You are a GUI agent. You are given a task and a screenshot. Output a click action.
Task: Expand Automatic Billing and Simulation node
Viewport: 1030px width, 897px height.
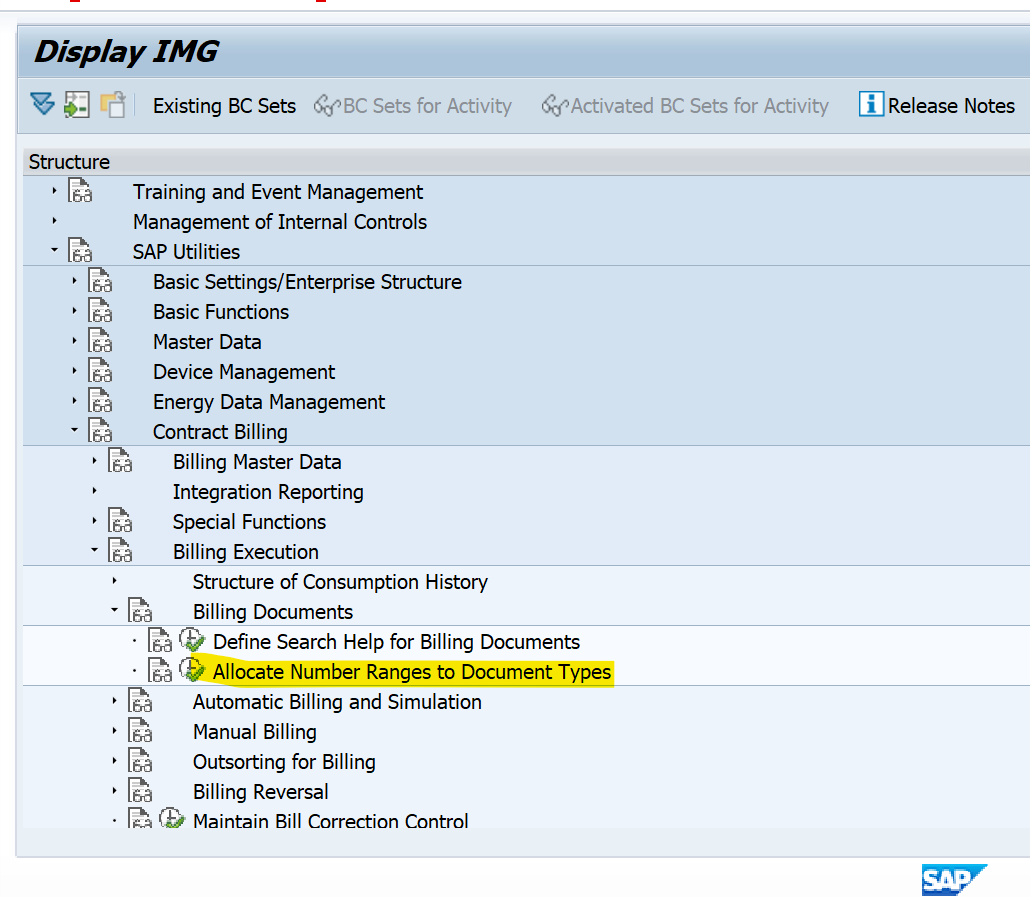tap(114, 701)
